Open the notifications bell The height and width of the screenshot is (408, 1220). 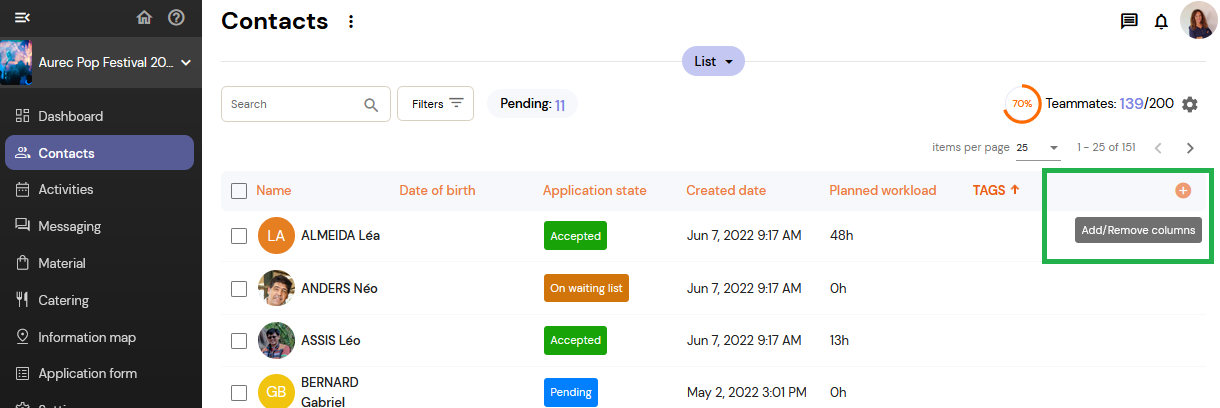coord(1161,21)
